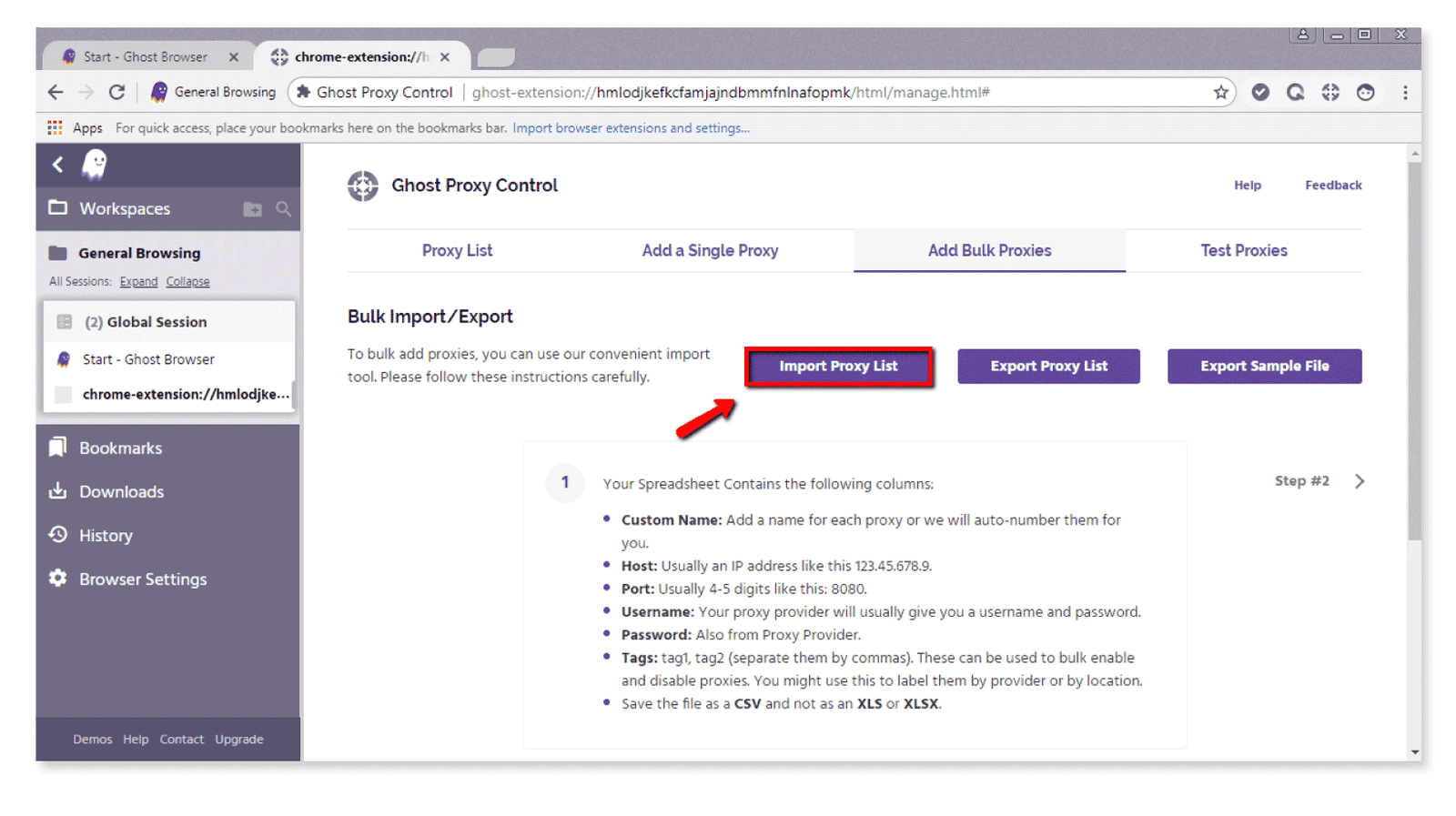The image size is (1456, 816).
Task: Click the Export Sample File button
Action: click(x=1265, y=367)
